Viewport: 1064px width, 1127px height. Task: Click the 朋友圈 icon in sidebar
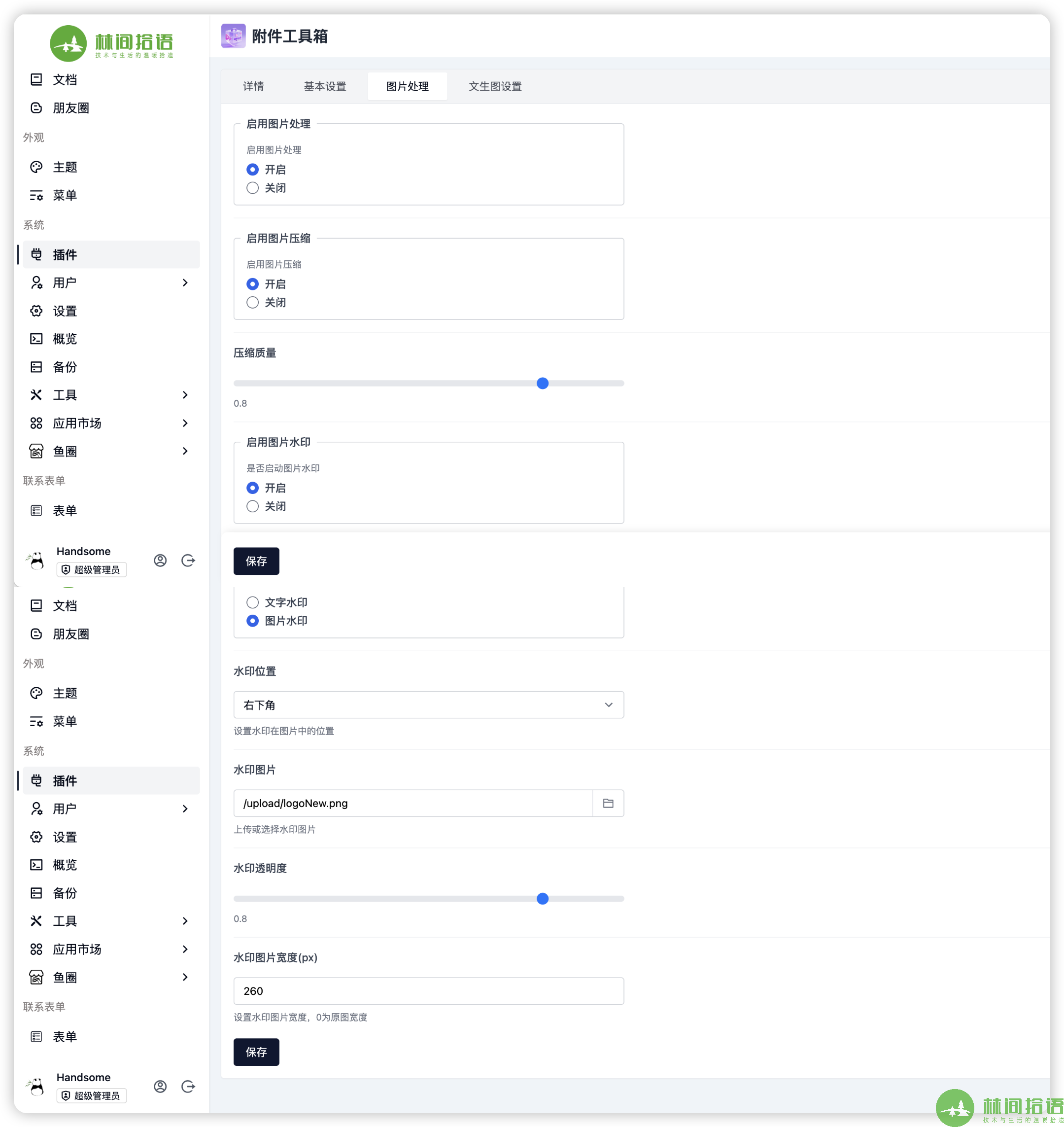point(36,108)
